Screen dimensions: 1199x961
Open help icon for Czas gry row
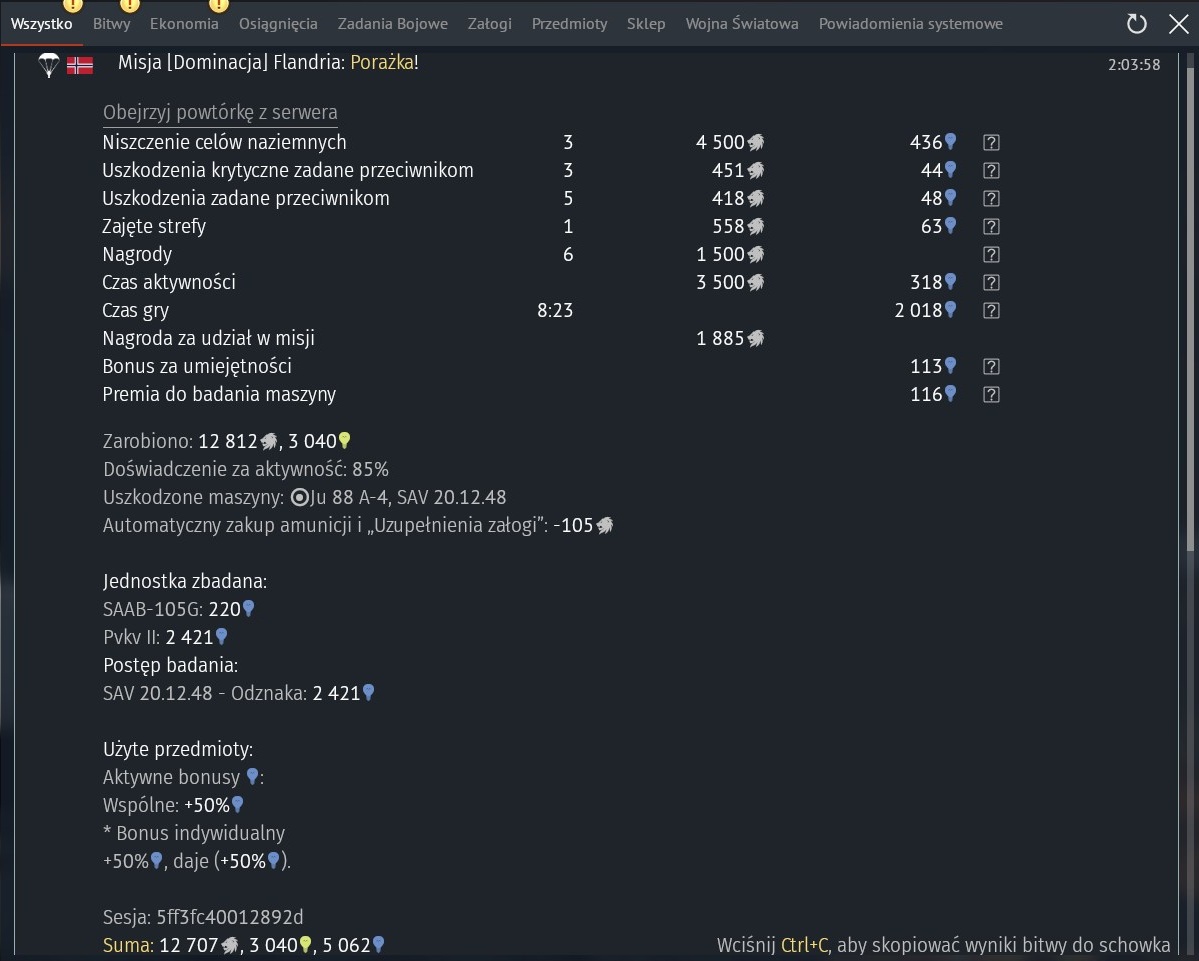(x=991, y=311)
